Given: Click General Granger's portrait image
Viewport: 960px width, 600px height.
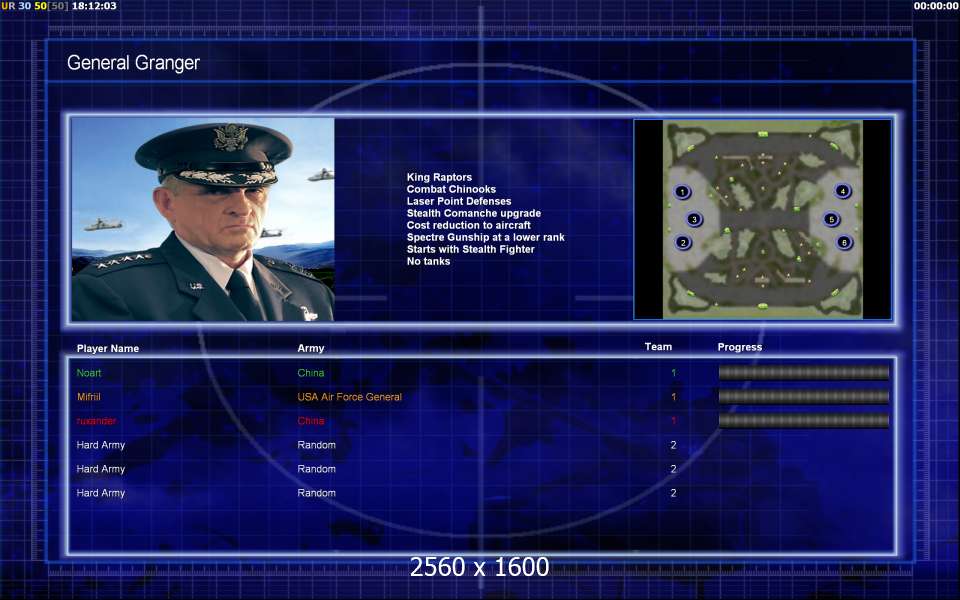Looking at the screenshot, I should (203, 219).
